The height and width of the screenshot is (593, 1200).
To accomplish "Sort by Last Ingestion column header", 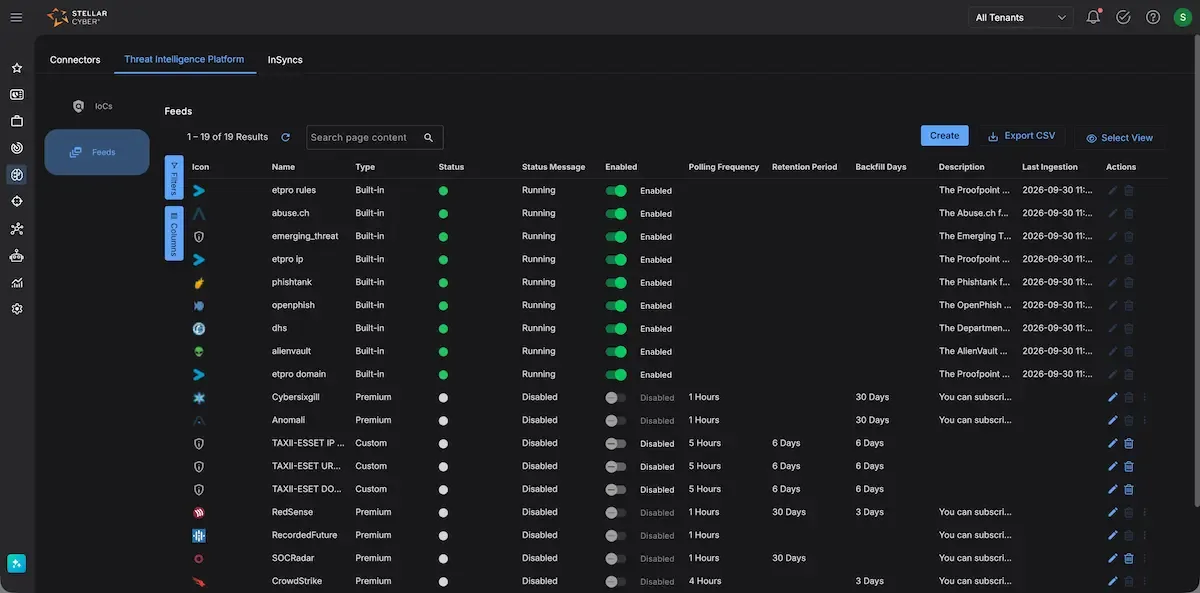I will pyautogui.click(x=1050, y=167).
